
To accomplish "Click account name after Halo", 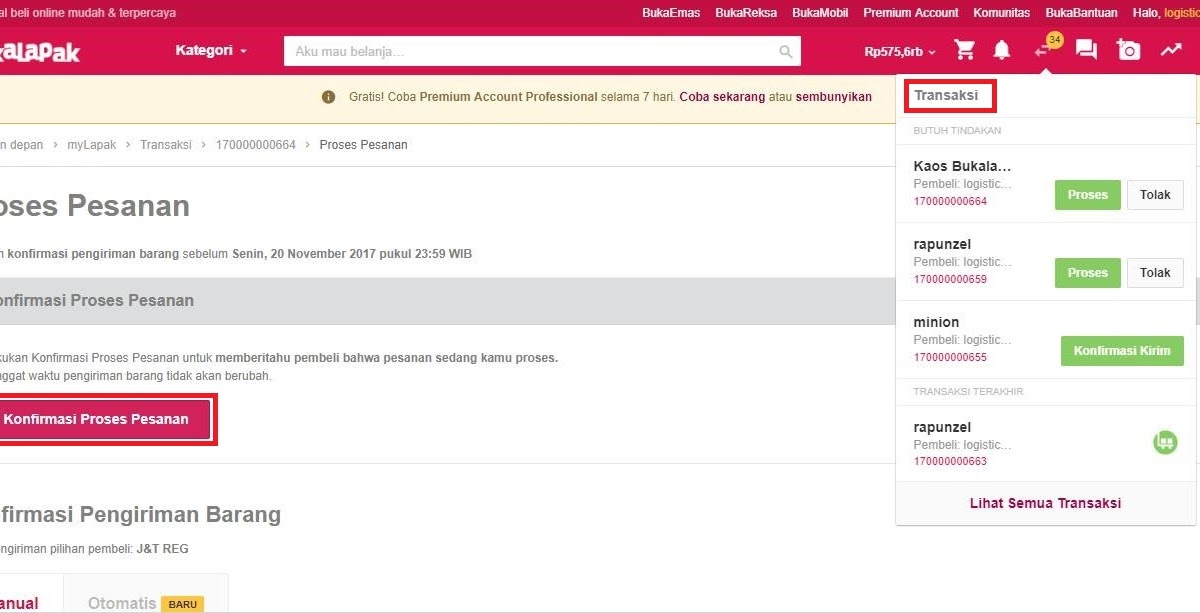I will 1182,13.
